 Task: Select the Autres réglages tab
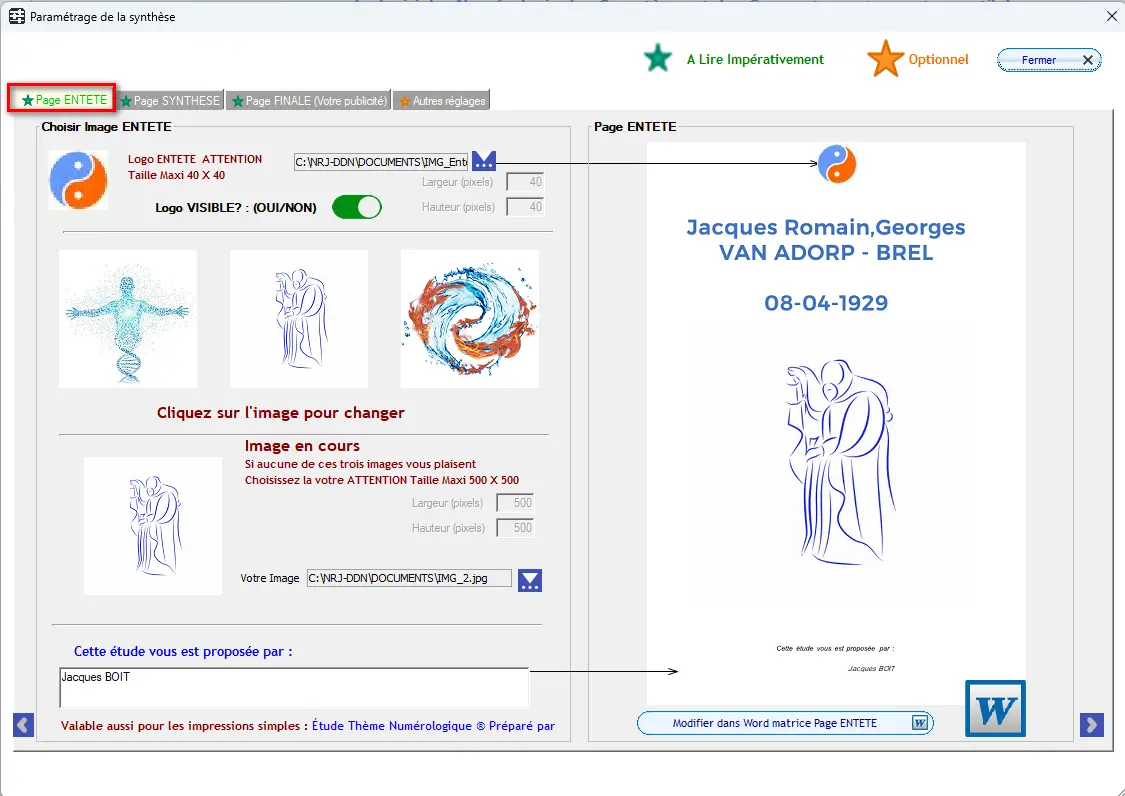441,101
